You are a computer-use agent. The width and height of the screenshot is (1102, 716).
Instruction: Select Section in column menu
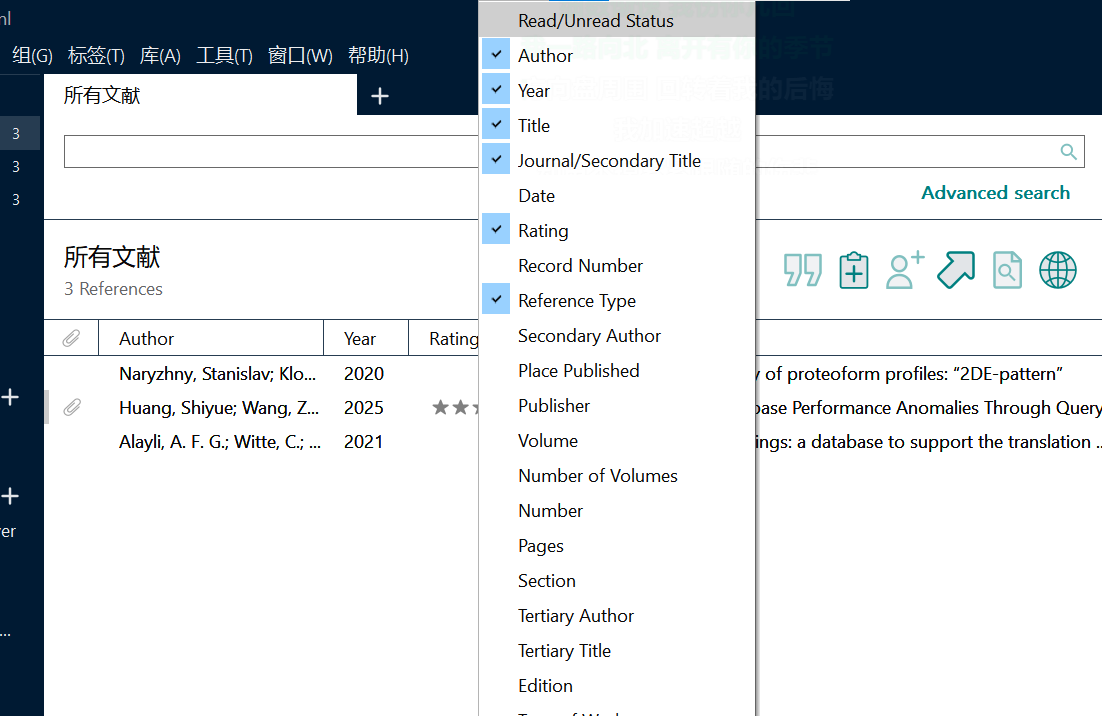pyautogui.click(x=616, y=580)
